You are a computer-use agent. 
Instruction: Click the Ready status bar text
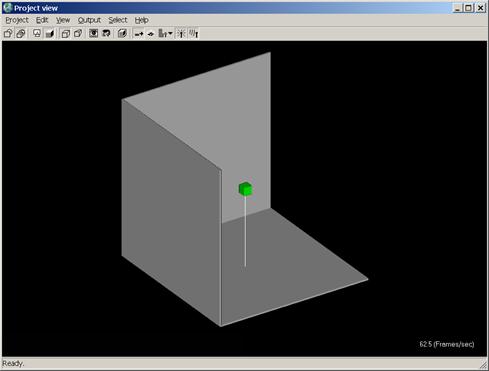[13, 363]
